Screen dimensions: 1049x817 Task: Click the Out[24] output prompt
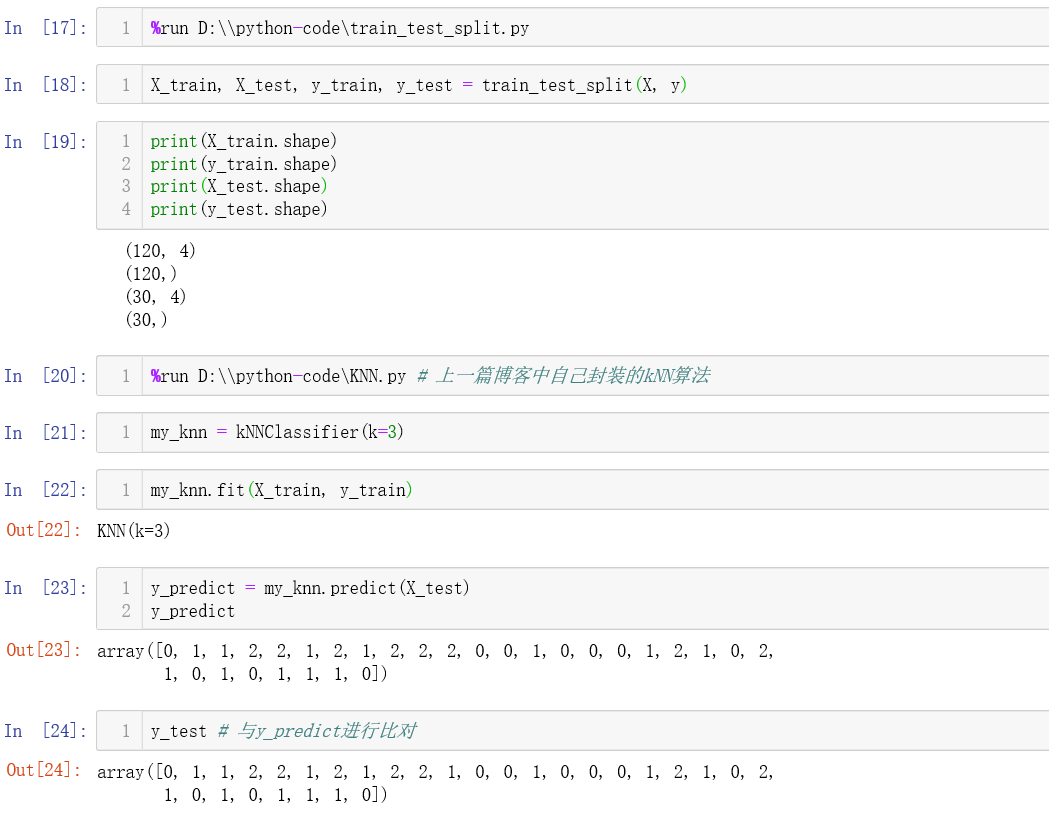pyautogui.click(x=45, y=770)
